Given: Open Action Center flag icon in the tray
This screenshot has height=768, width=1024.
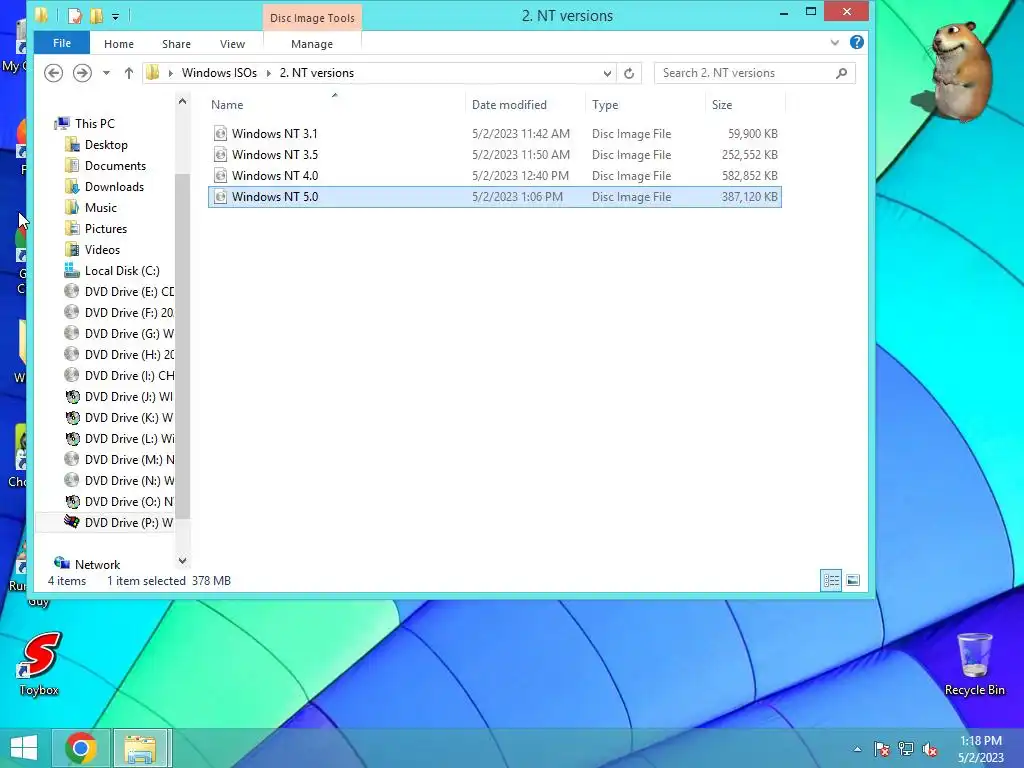Looking at the screenshot, I should [x=881, y=749].
